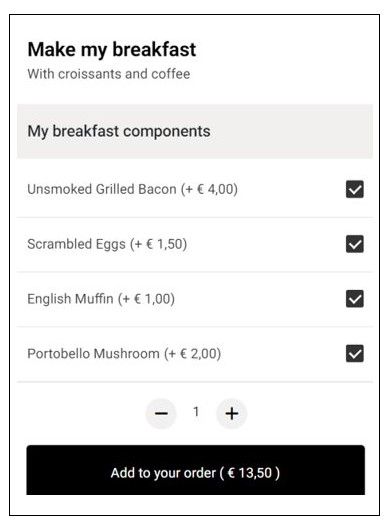
Task: Add to your order for € 13,50
Action: click(196, 470)
